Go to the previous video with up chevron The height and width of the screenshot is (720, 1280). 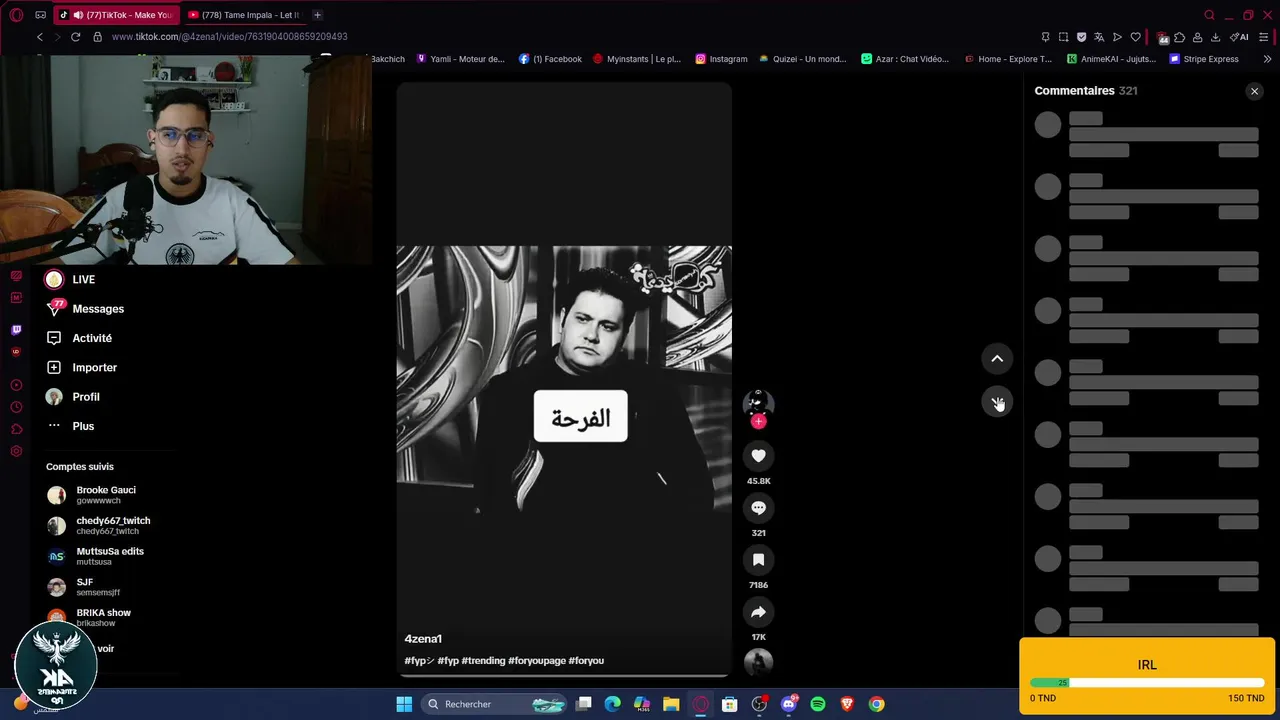pos(997,359)
